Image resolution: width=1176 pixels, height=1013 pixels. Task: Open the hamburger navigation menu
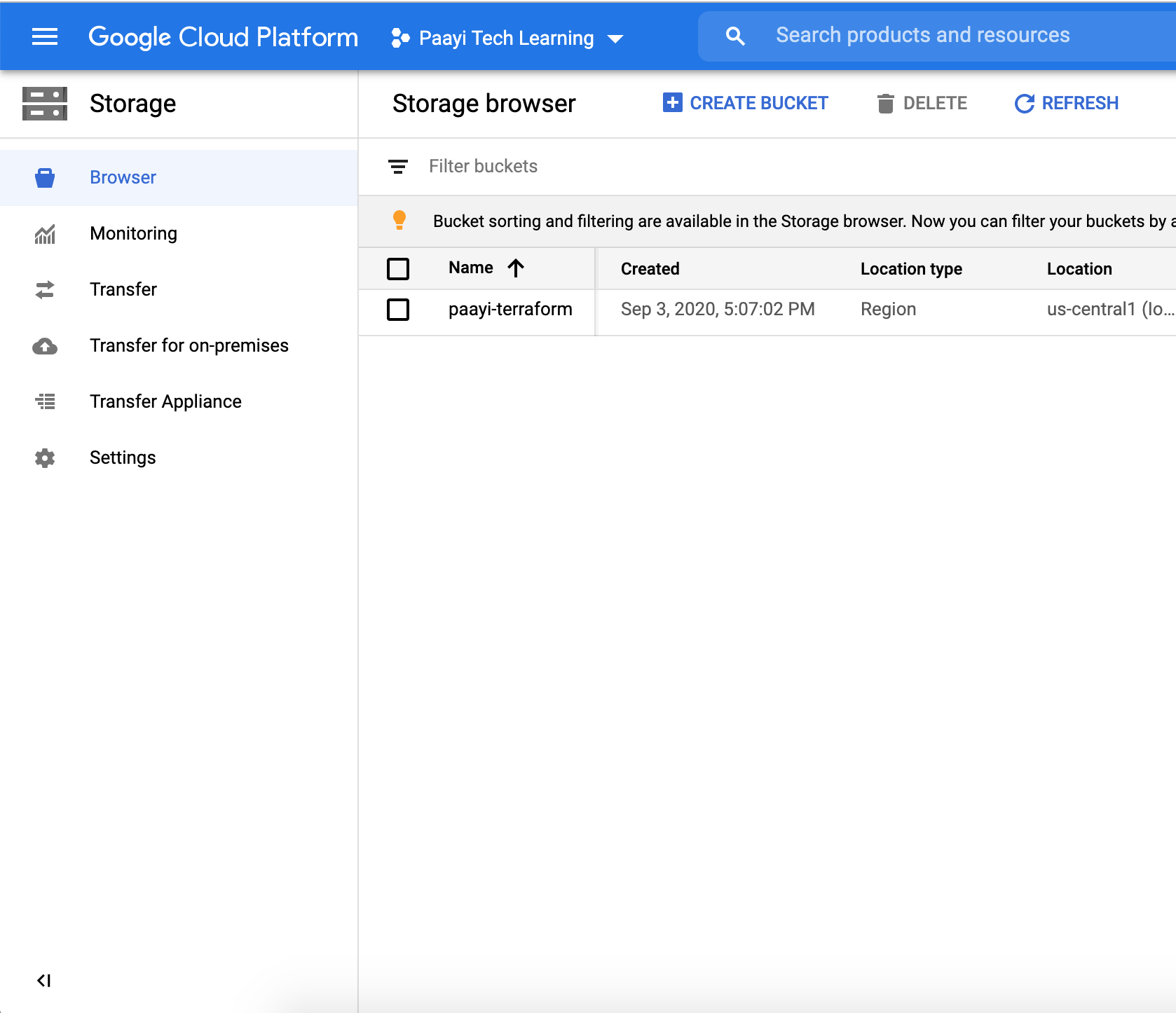pos(45,36)
